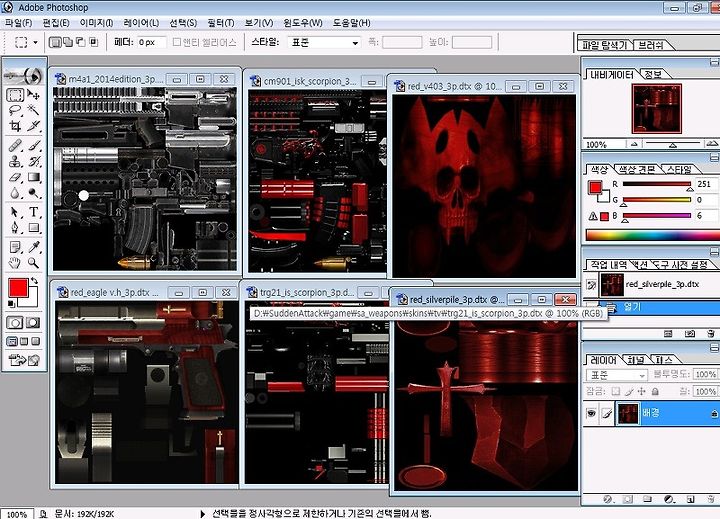Enable Add to Selection mode
This screenshot has height=519, width=720.
coord(68,42)
